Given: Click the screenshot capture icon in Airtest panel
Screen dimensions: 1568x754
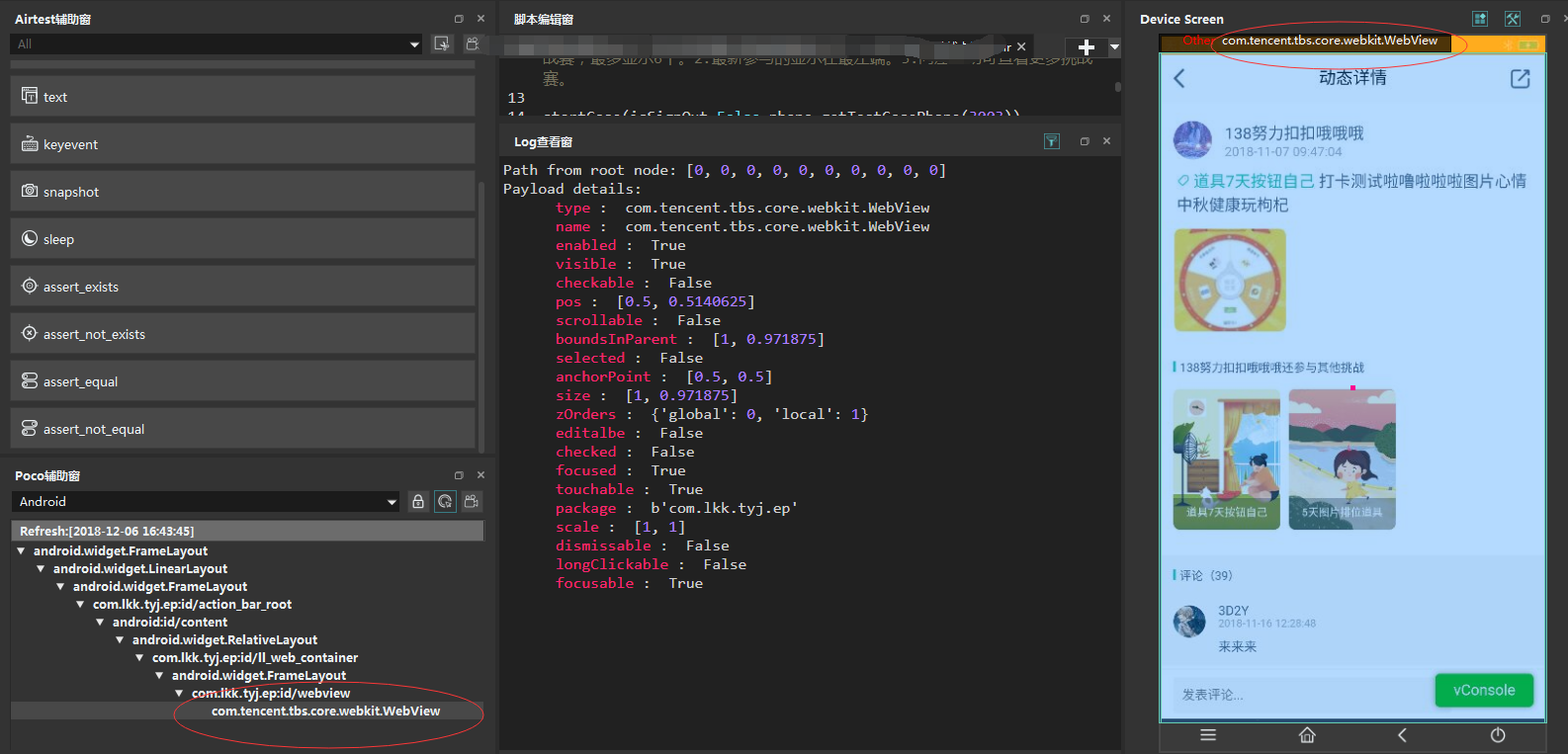Looking at the screenshot, I should click(x=442, y=43).
